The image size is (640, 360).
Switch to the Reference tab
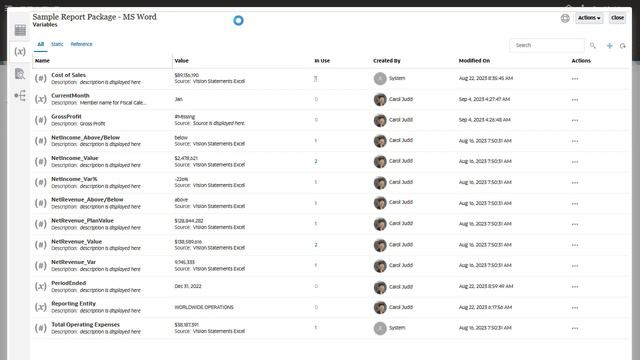(x=81, y=44)
